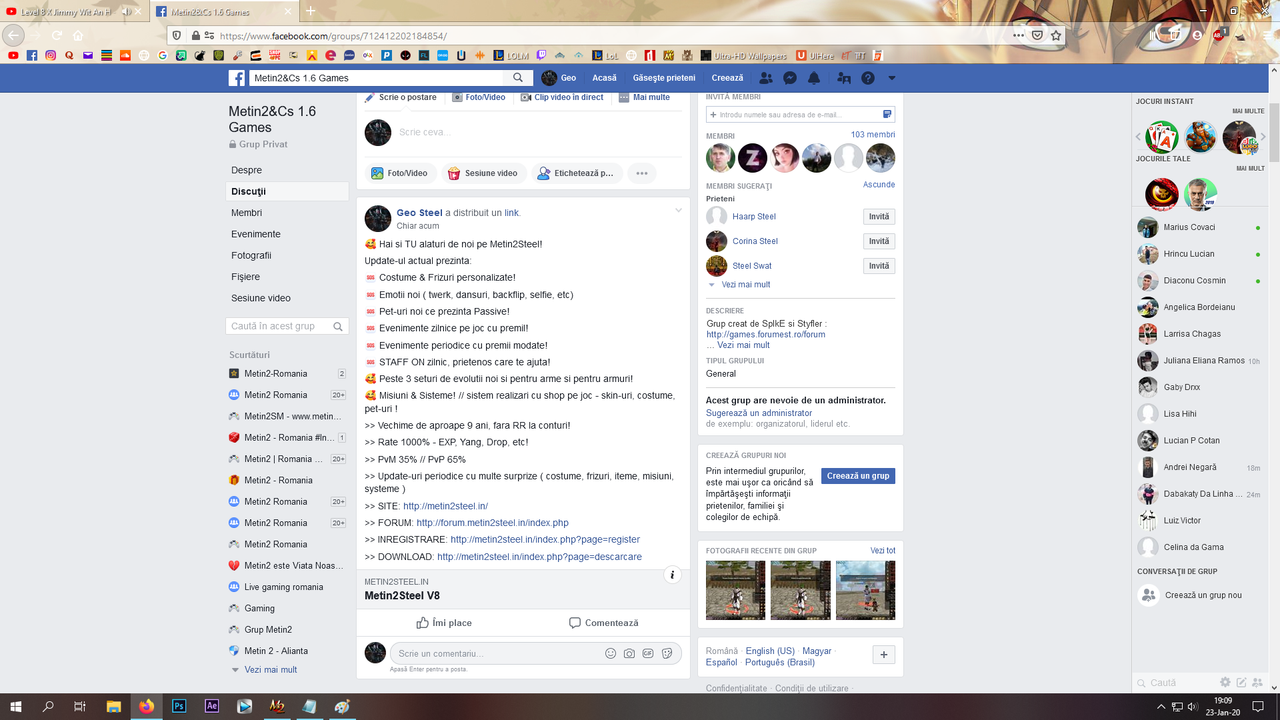1280x720 pixels.
Task: Open the Discuții section of the group
Action: tap(288, 191)
